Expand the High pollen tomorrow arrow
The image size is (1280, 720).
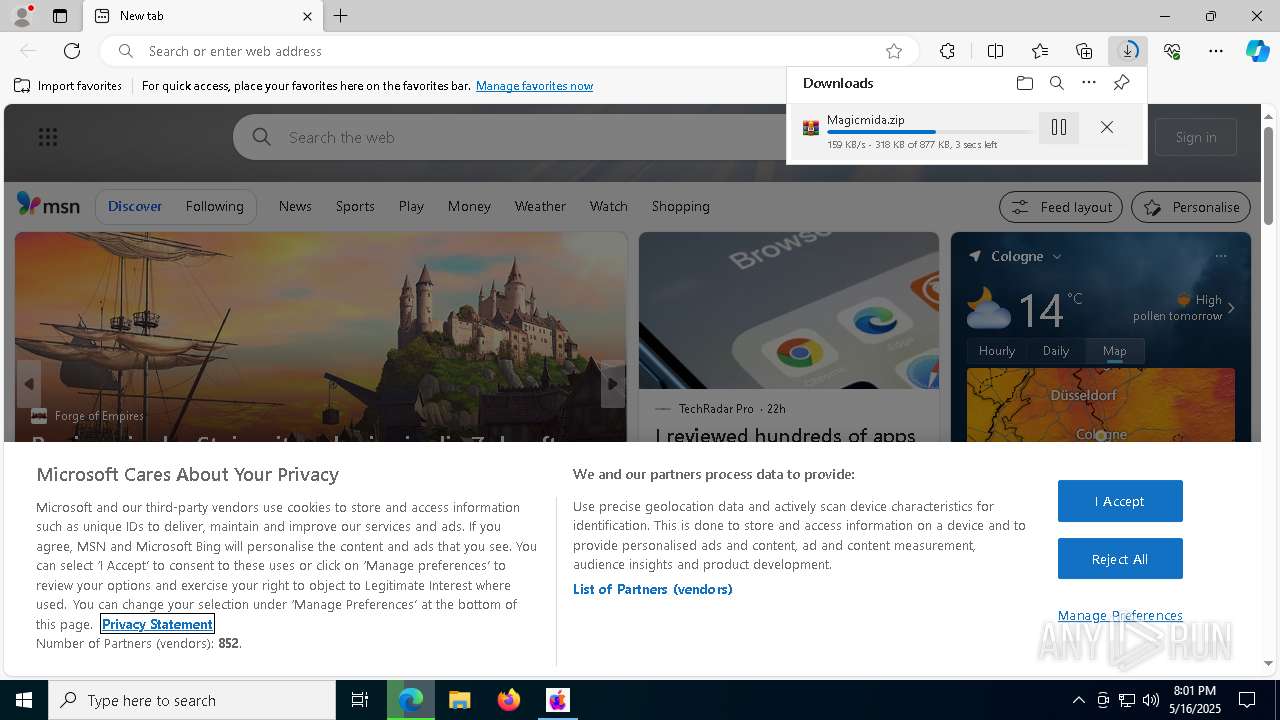tap(1231, 308)
